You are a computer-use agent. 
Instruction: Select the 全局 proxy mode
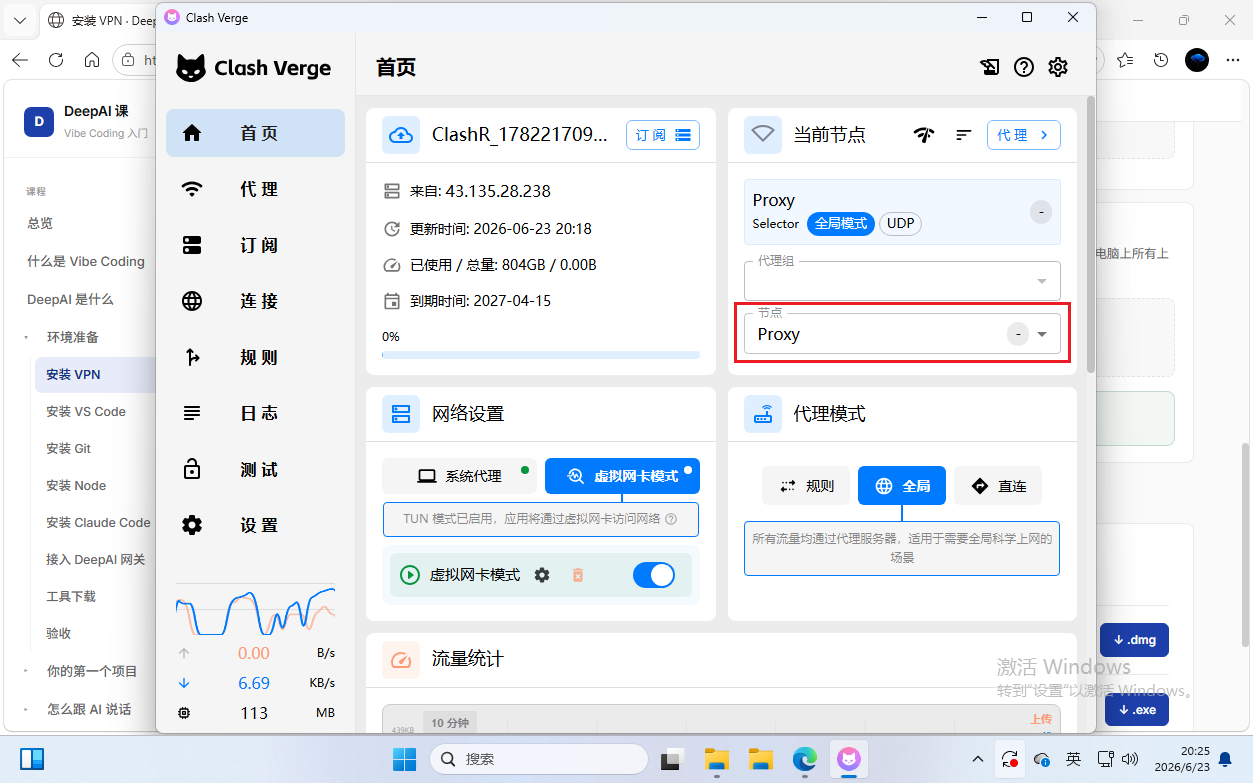902,486
